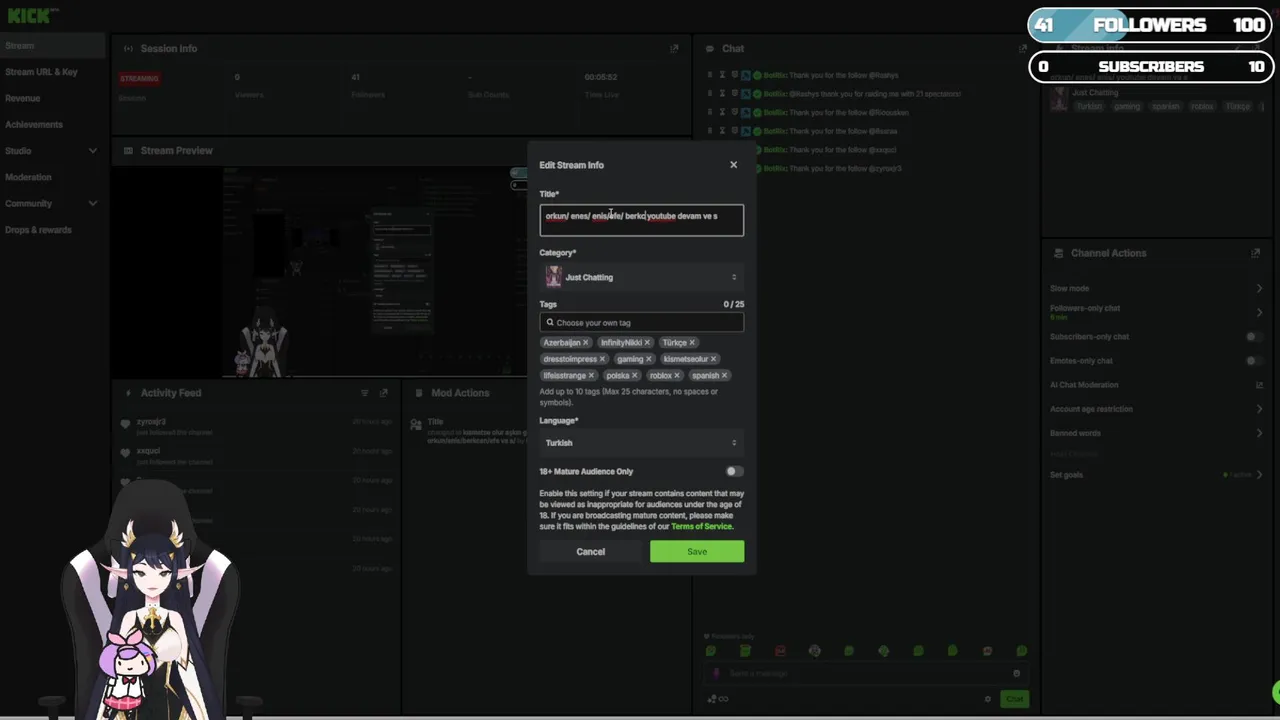The width and height of the screenshot is (1280, 720).
Task: Open pause icon on @Rashys follow message
Action: (710, 75)
